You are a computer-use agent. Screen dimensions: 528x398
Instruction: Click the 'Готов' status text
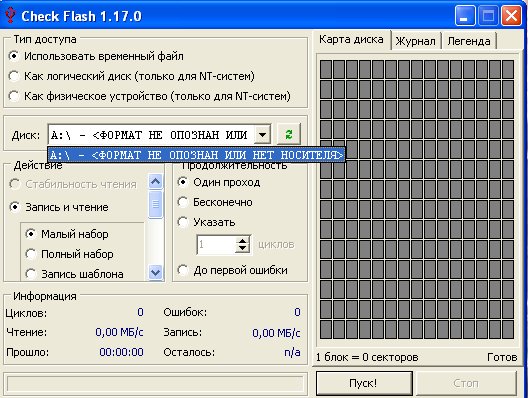[502, 357]
